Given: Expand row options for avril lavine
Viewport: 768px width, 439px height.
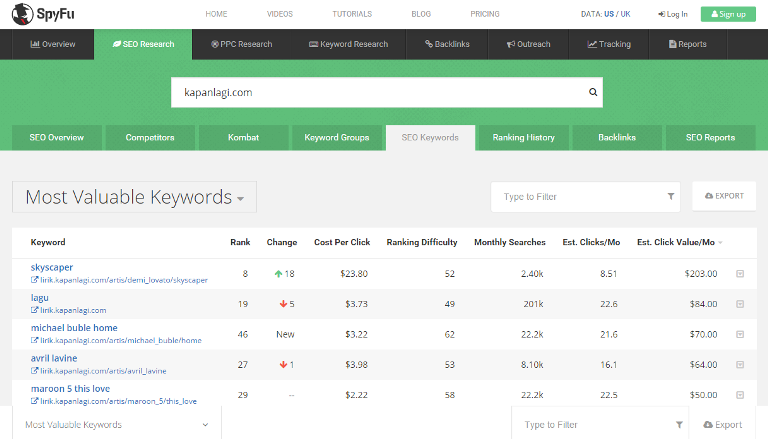Looking at the screenshot, I should coord(740,365).
